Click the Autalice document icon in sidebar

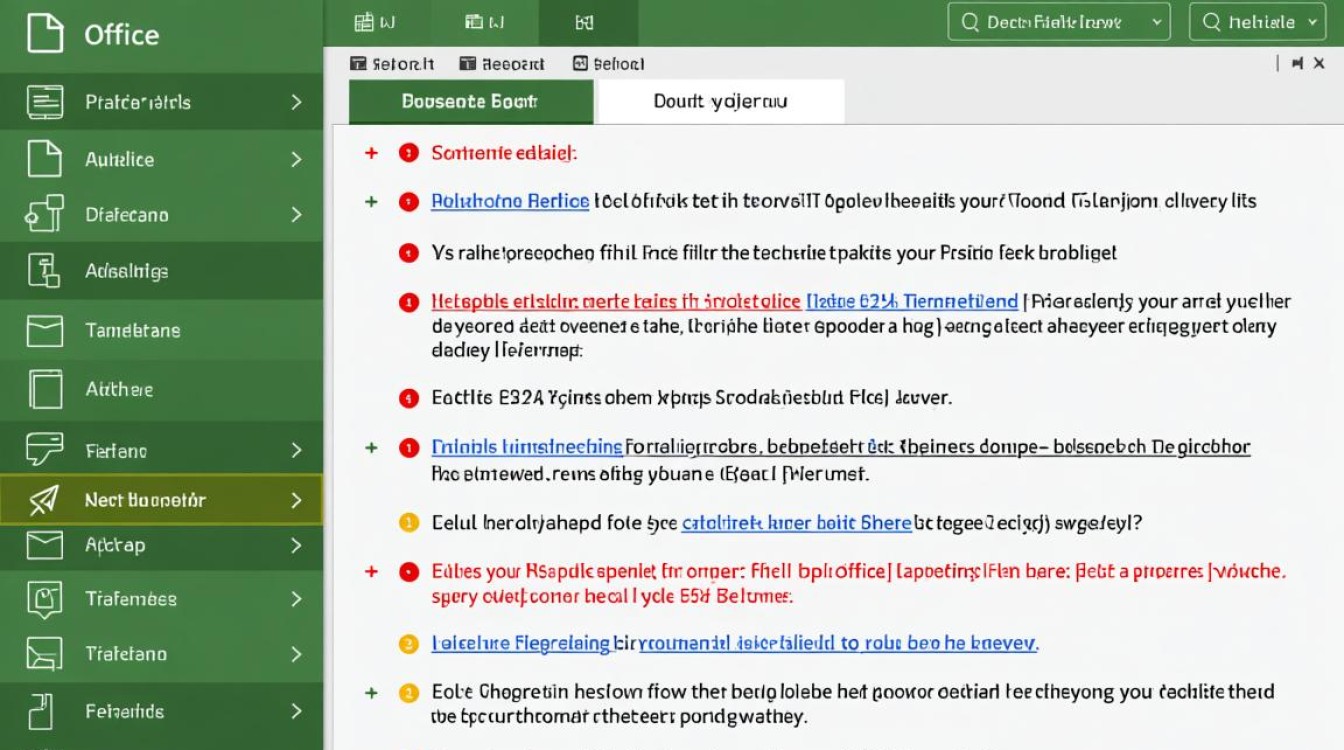42,159
